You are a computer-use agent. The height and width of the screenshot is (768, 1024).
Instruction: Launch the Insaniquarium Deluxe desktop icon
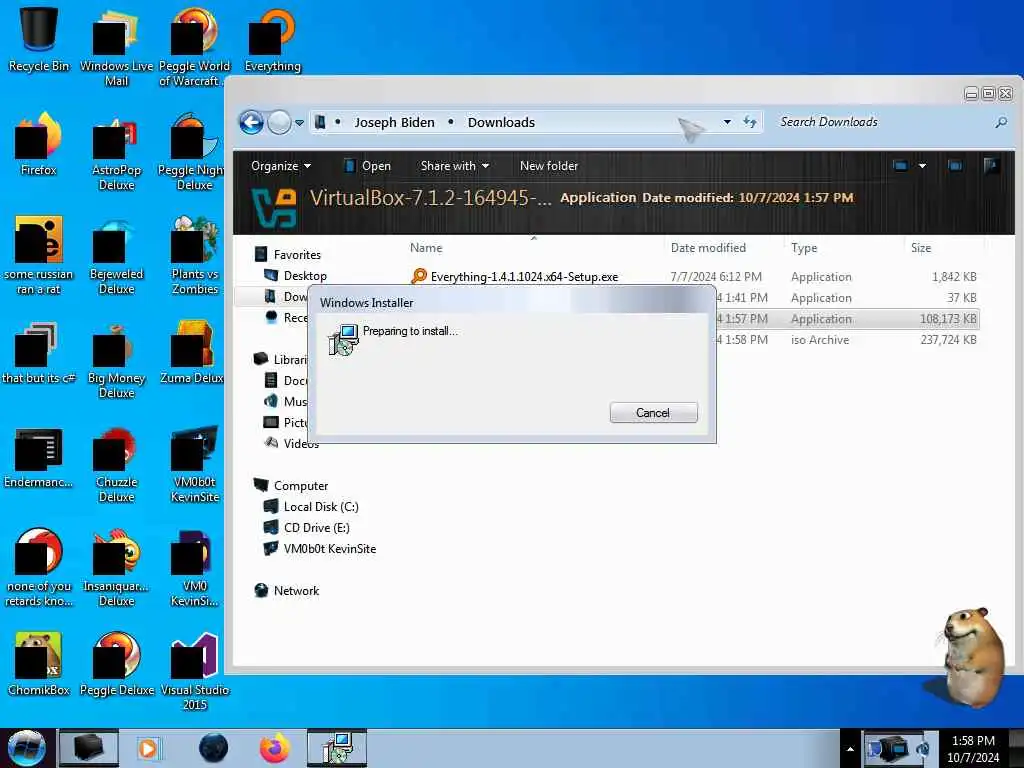(x=116, y=568)
